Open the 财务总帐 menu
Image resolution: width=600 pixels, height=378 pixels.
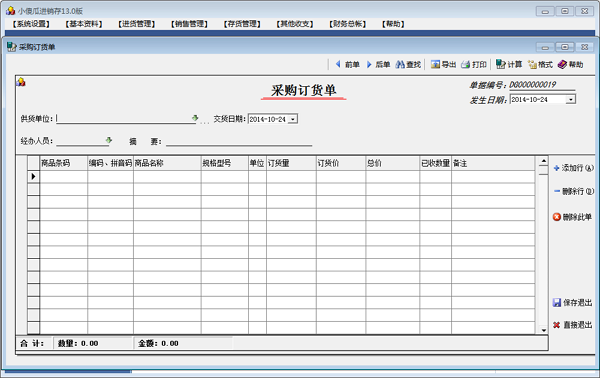tap(348, 24)
